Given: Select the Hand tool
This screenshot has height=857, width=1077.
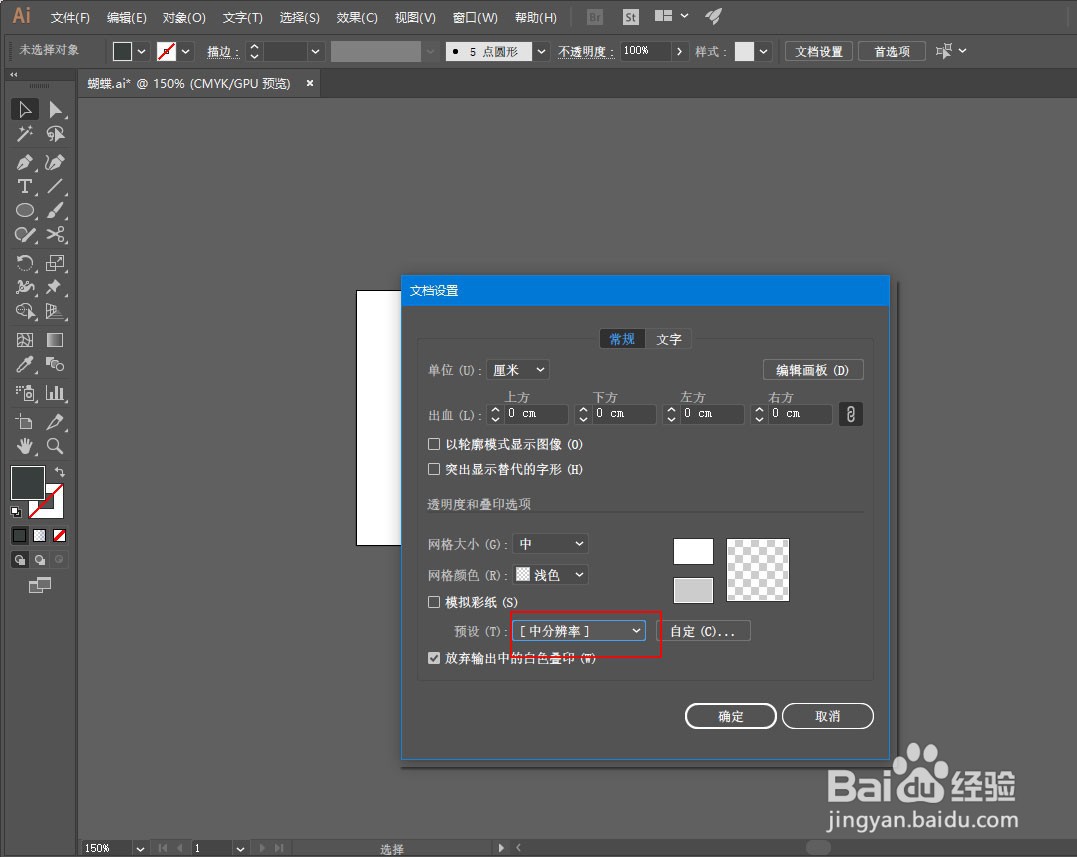Looking at the screenshot, I should (x=25, y=446).
